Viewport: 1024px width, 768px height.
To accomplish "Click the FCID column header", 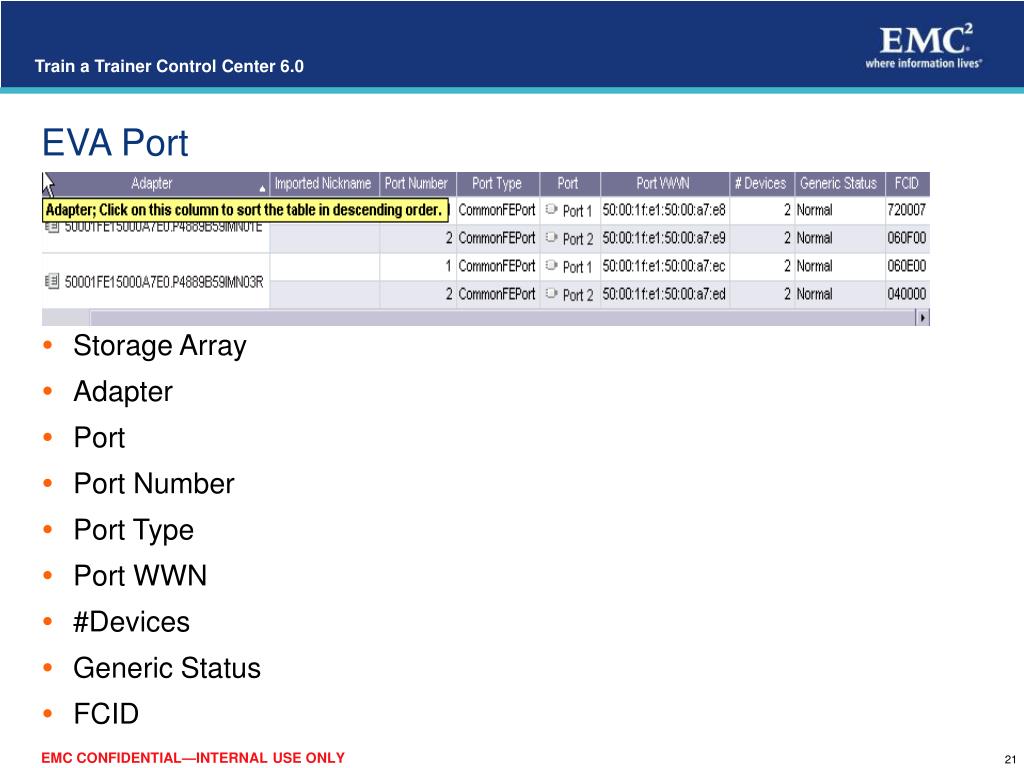I will point(907,184).
